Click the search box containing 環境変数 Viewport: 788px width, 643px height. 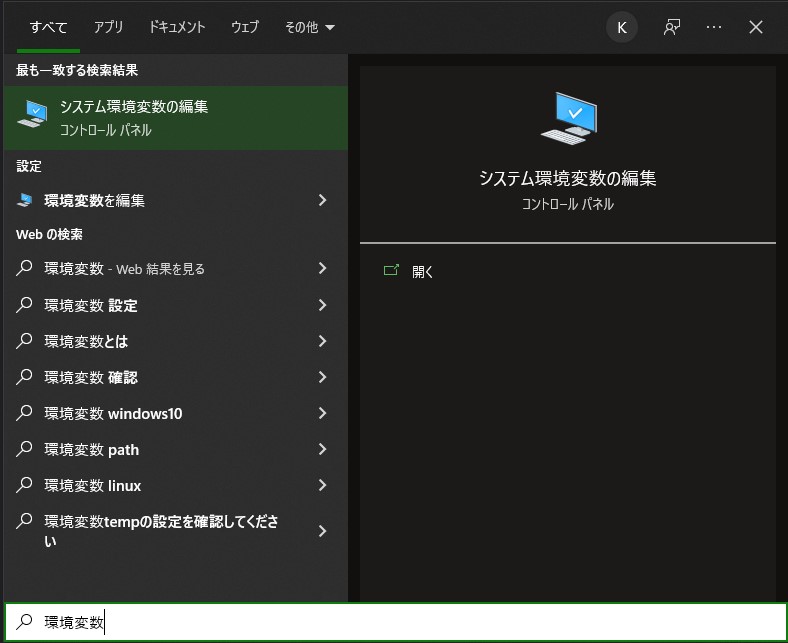point(396,622)
